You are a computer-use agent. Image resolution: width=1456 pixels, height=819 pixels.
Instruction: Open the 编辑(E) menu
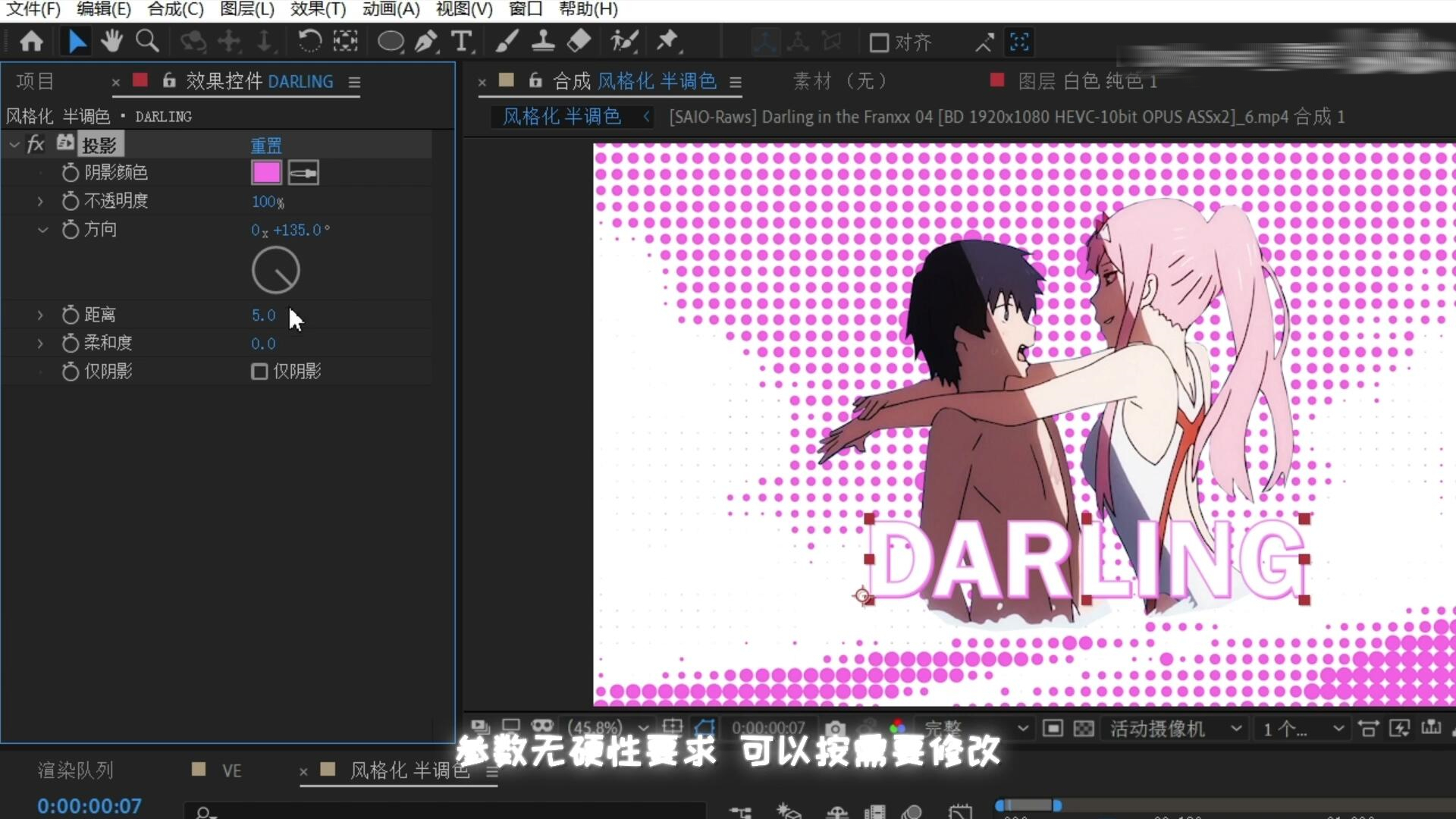(104, 9)
